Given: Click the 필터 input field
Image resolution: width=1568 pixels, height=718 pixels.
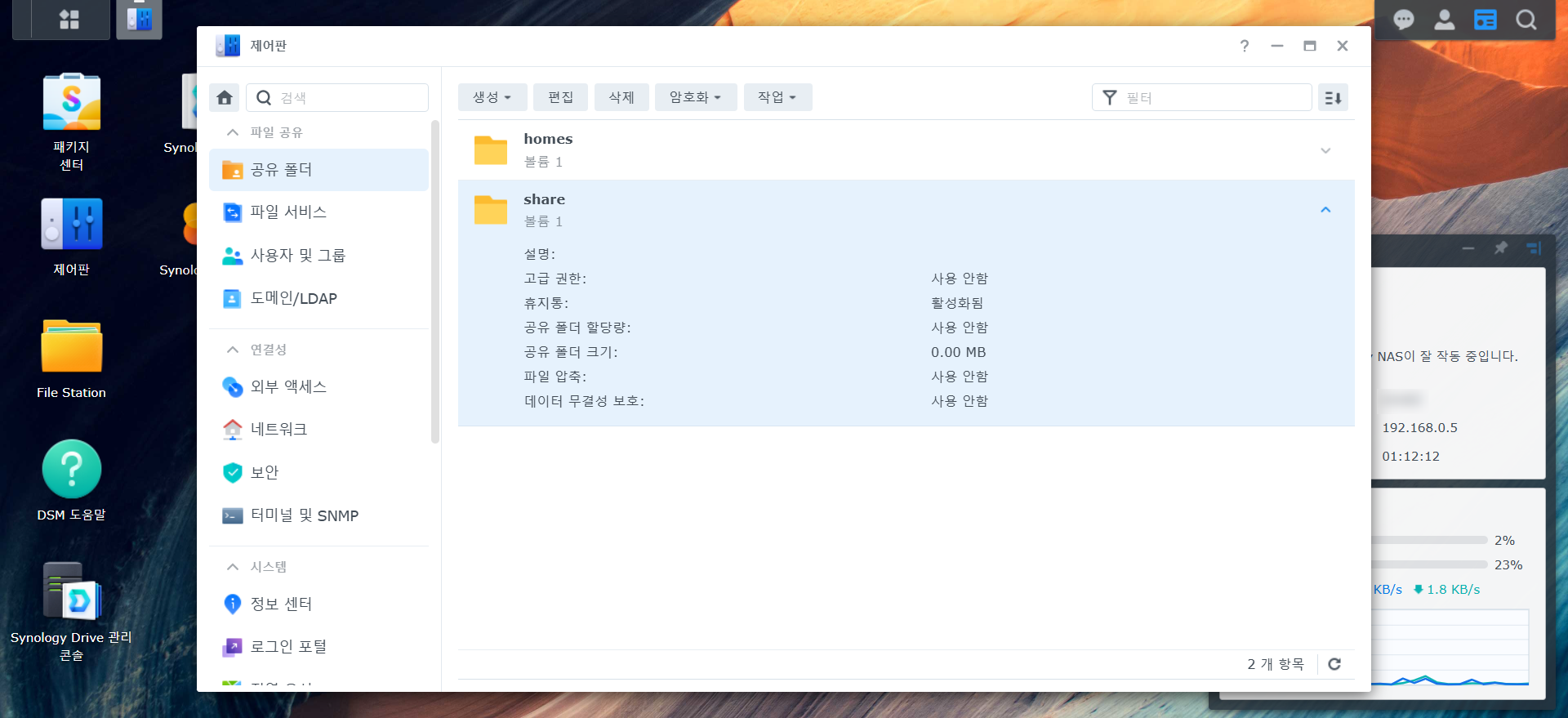Looking at the screenshot, I should (1202, 98).
